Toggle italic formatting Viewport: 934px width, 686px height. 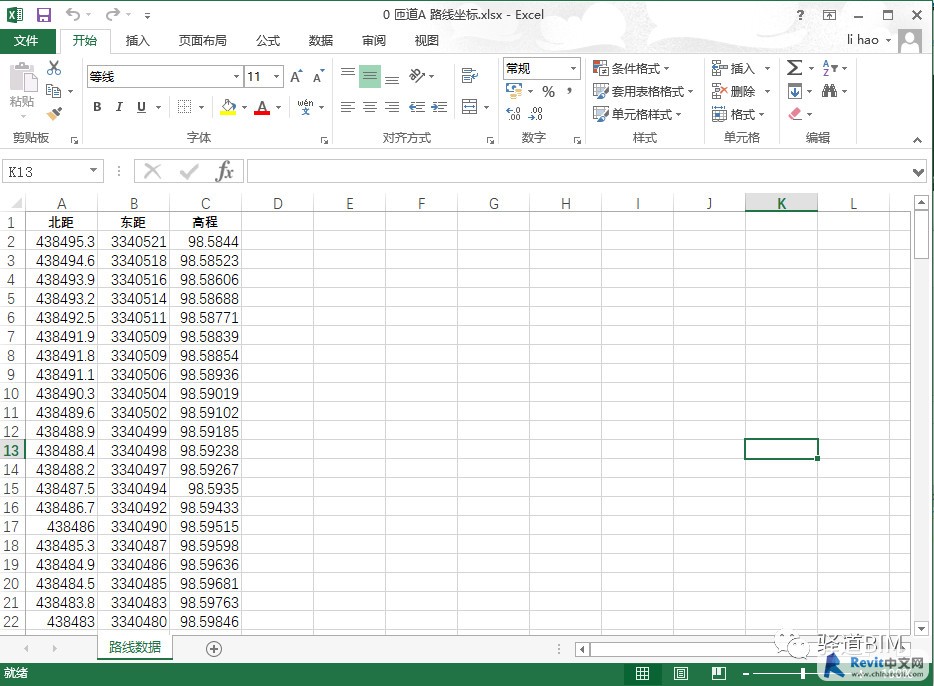coord(119,107)
